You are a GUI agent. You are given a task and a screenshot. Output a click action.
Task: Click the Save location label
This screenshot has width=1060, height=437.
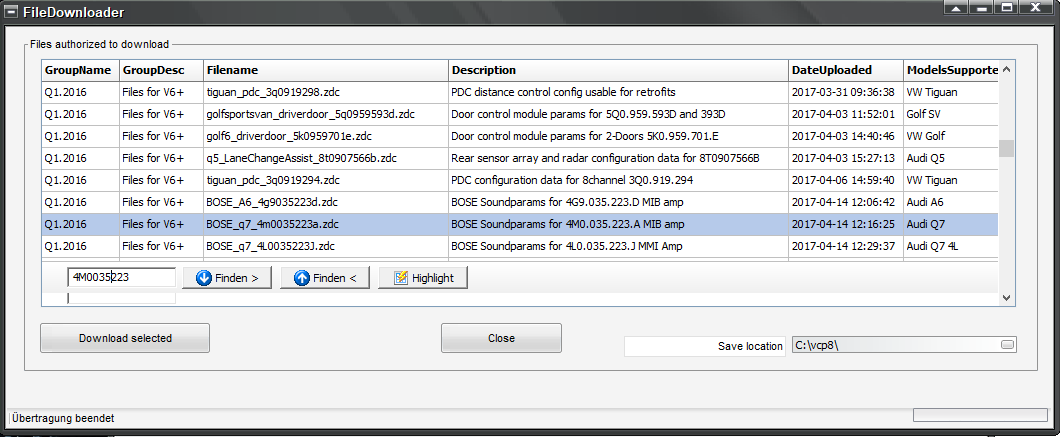[750, 346]
